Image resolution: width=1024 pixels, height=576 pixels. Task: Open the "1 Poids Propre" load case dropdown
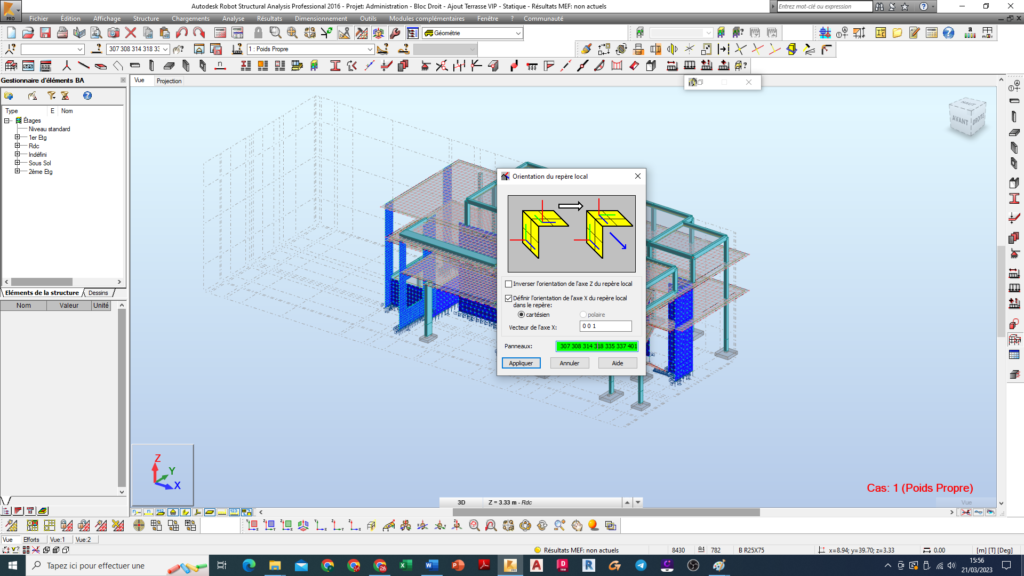click(x=370, y=49)
